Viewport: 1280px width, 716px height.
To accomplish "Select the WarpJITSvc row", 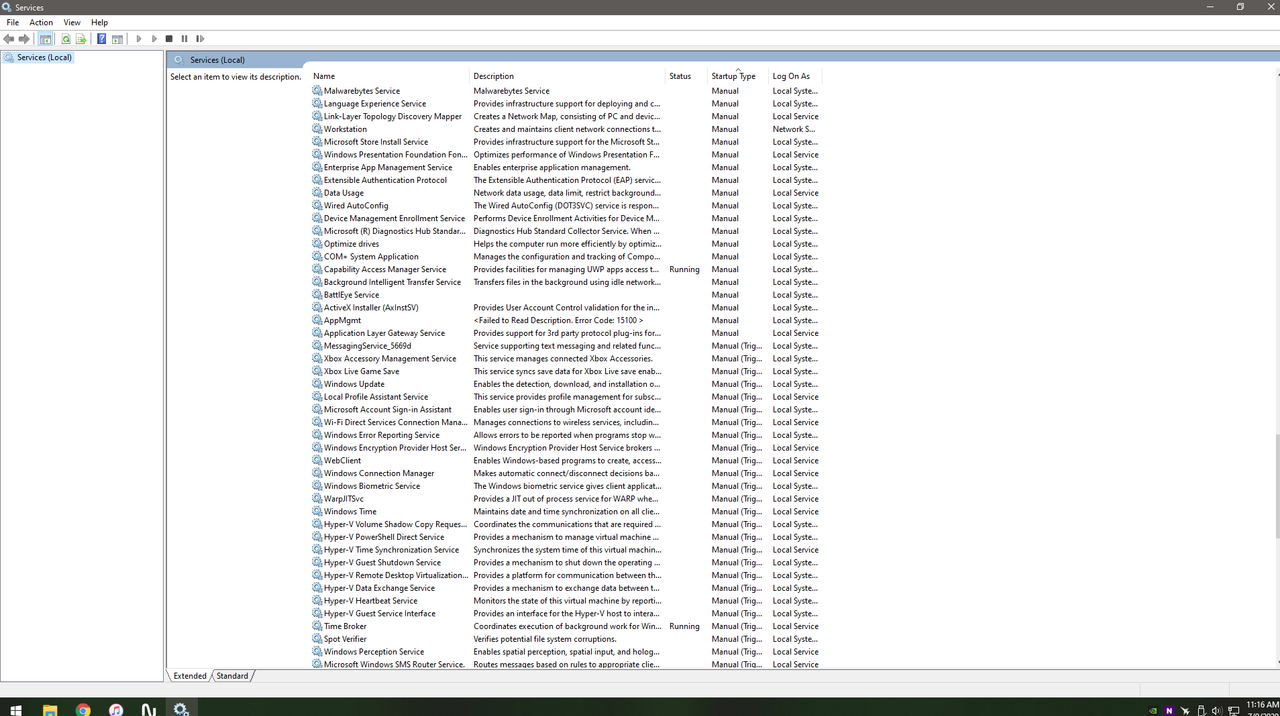I will click(566, 499).
